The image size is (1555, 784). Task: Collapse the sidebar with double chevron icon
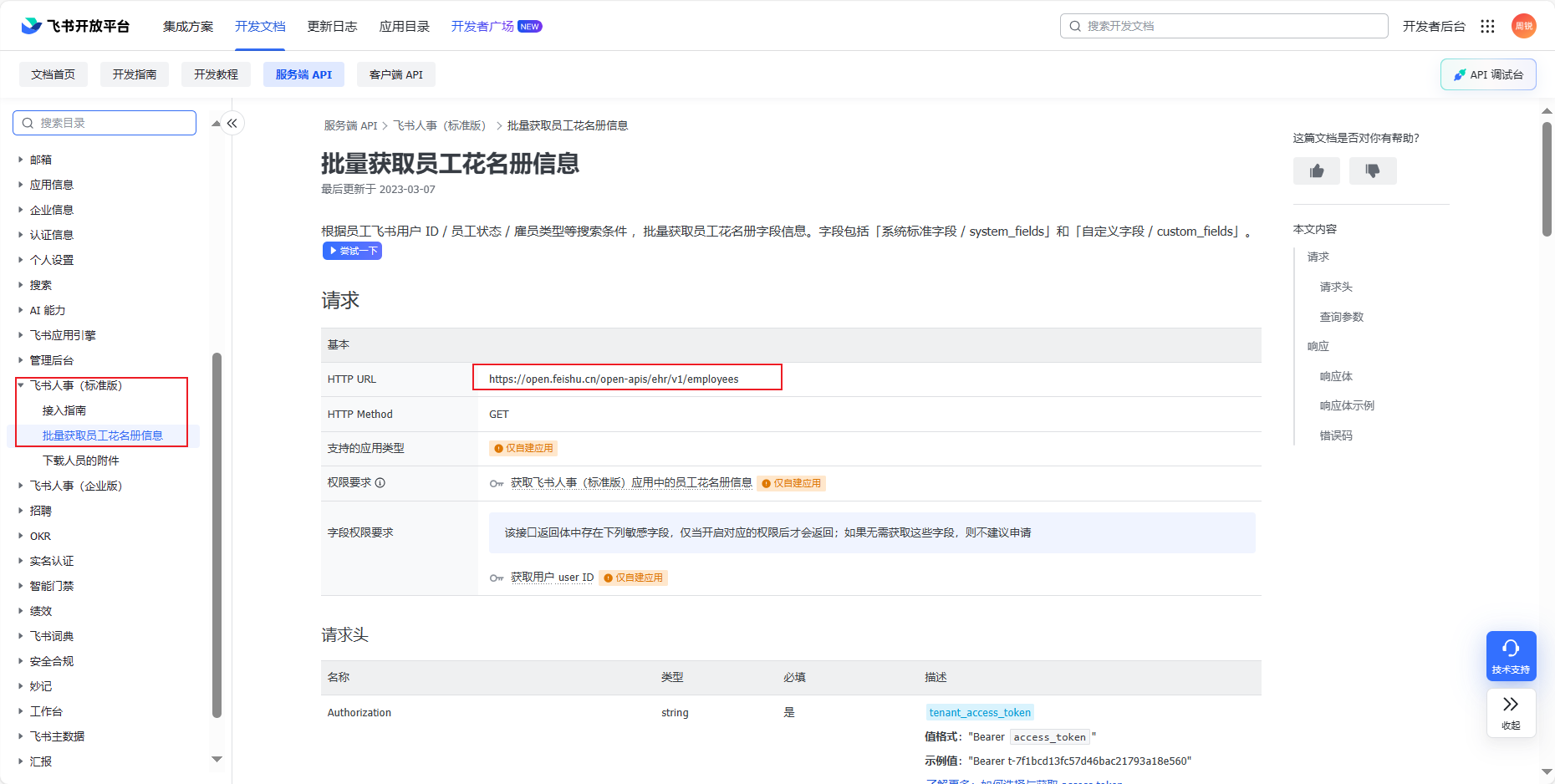(232, 123)
